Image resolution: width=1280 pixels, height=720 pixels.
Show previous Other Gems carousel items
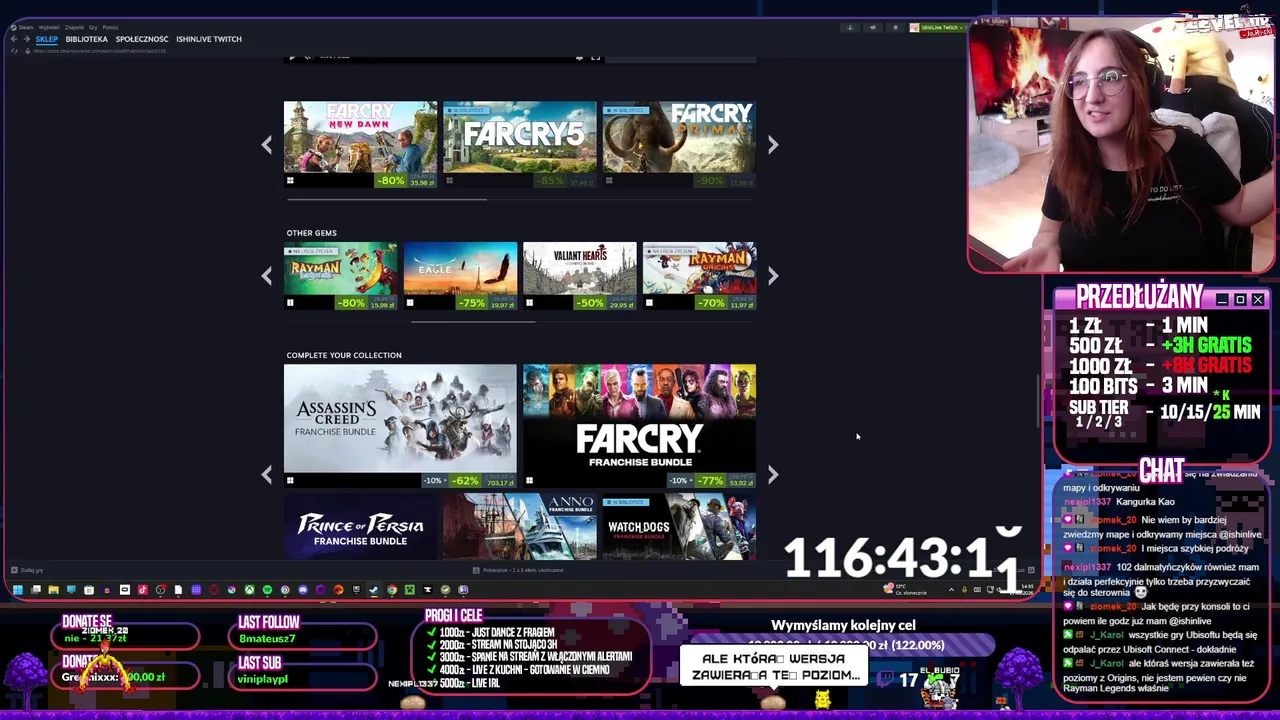(x=266, y=275)
